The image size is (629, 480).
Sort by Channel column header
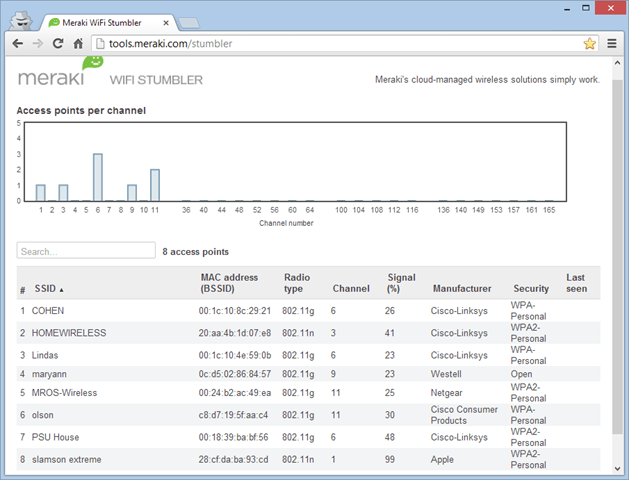click(351, 289)
